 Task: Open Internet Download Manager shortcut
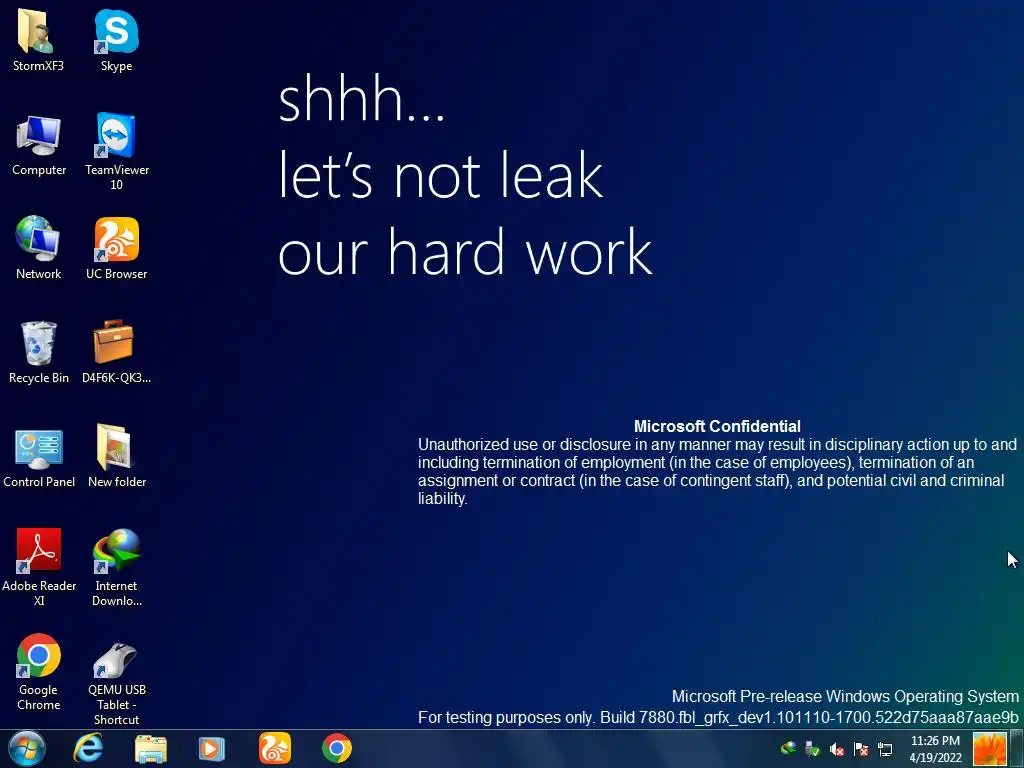tap(116, 567)
